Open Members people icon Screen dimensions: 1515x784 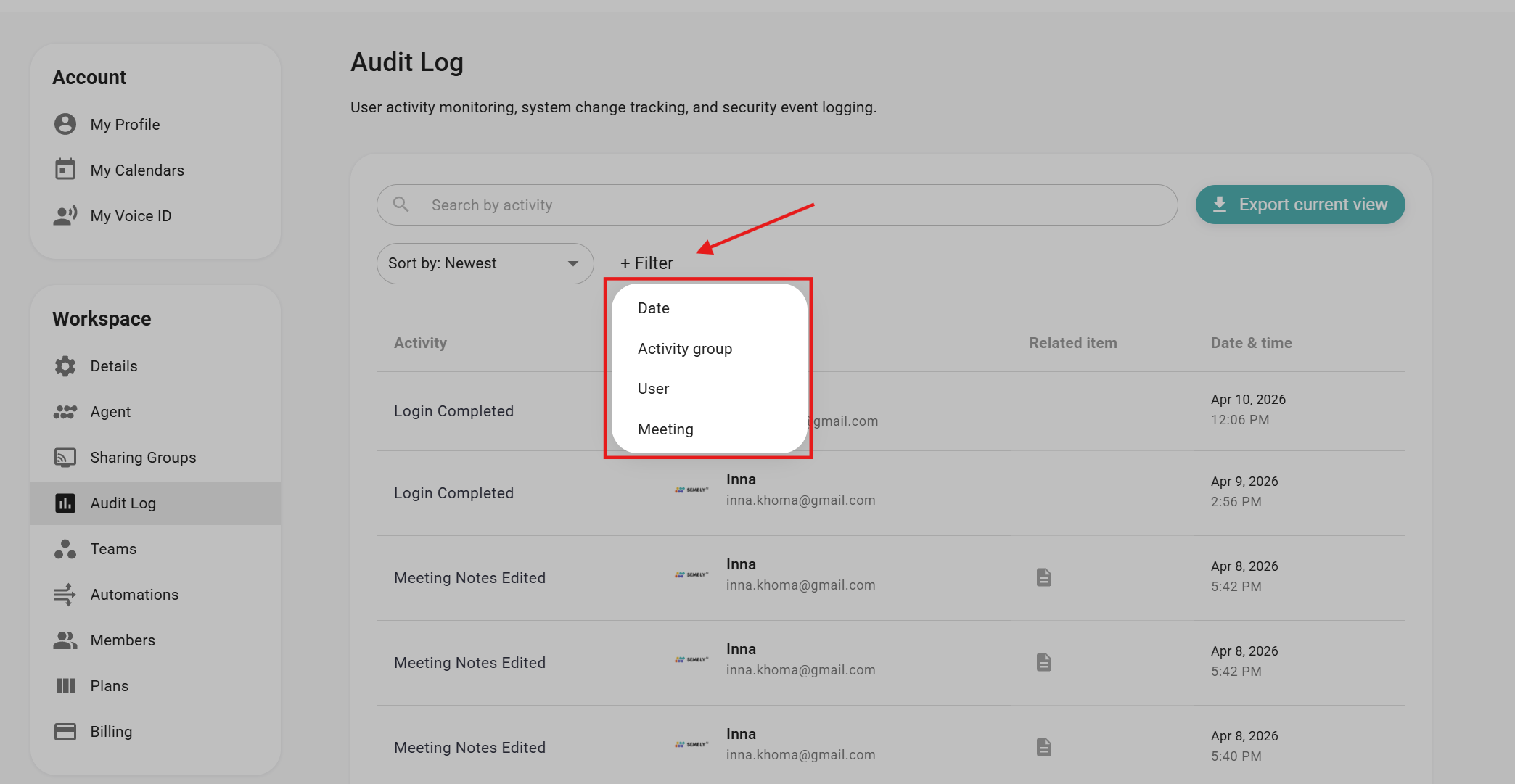click(65, 640)
